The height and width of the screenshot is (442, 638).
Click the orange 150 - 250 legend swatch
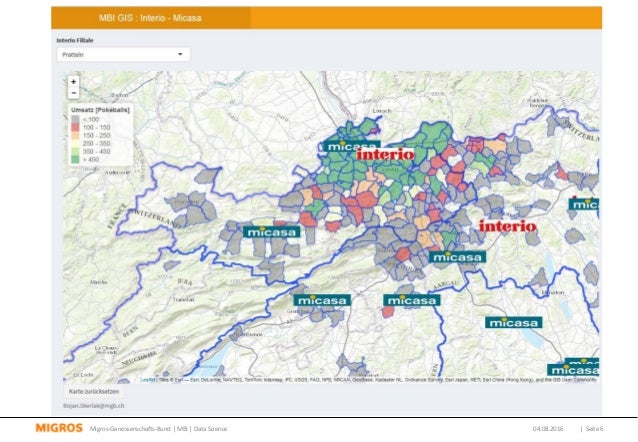pyautogui.click(x=75, y=136)
